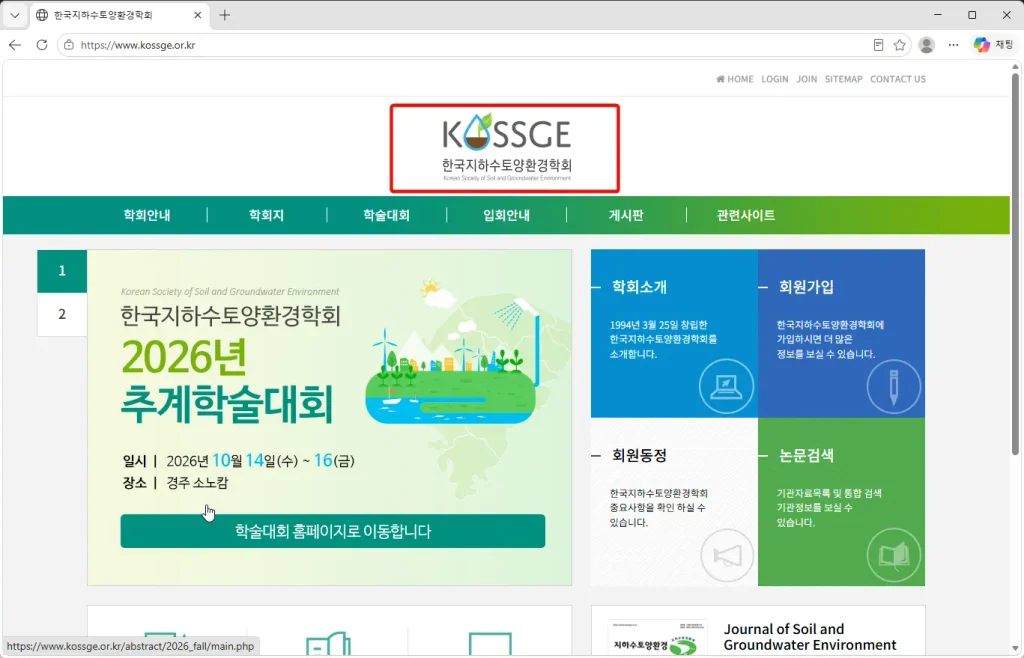Open the LOGIN link

coord(775,79)
